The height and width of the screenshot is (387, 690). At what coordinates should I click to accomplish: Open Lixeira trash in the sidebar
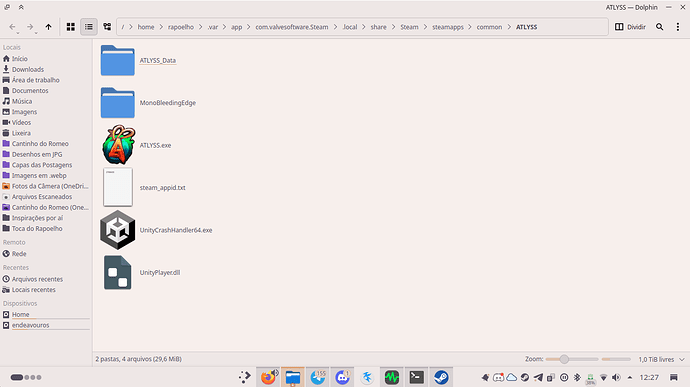[x=21, y=133]
